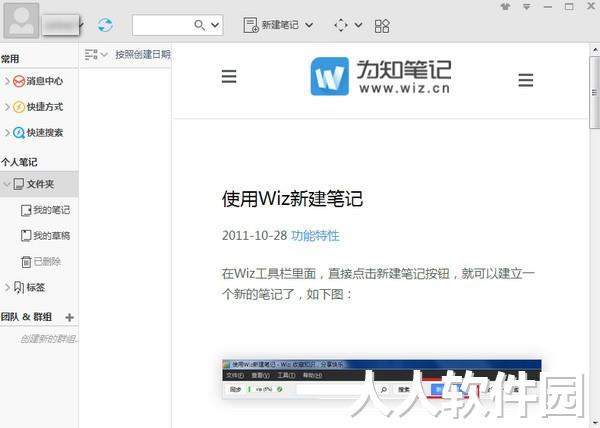
Task: Click the vertical scrollbar thumb
Action: point(594,93)
